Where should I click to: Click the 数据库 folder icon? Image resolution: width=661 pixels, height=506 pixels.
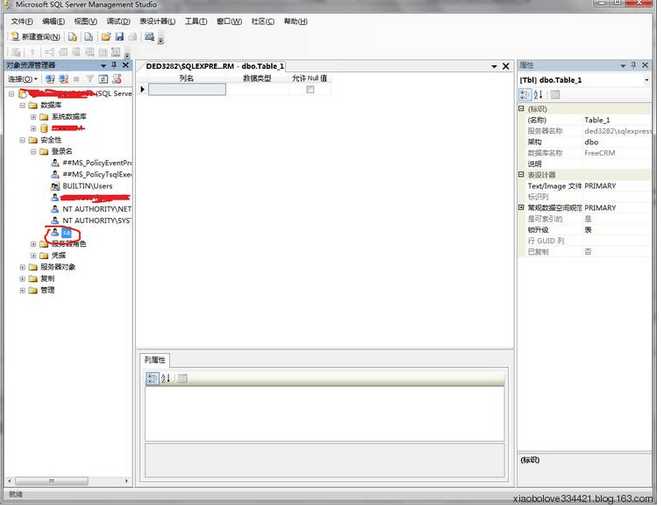point(33,105)
